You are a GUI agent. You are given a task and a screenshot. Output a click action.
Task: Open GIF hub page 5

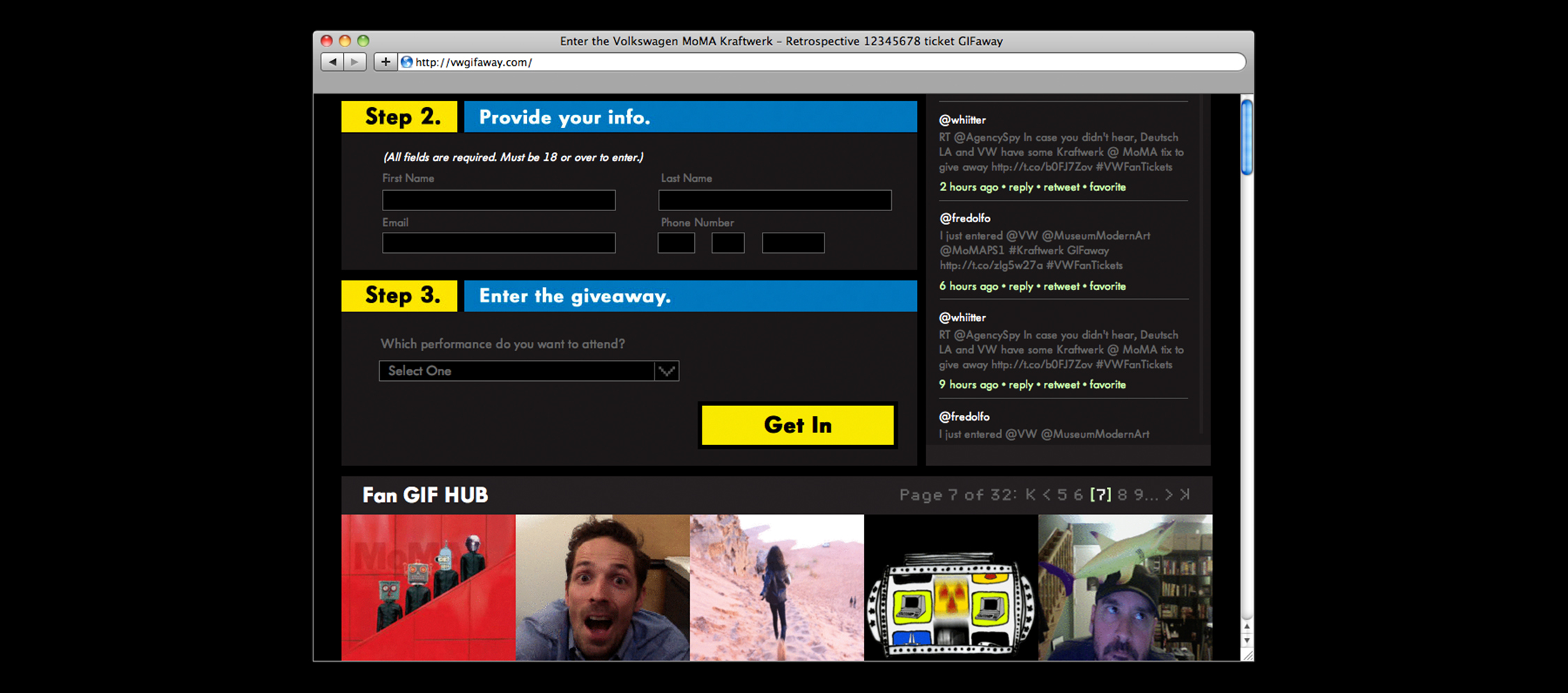1061,495
